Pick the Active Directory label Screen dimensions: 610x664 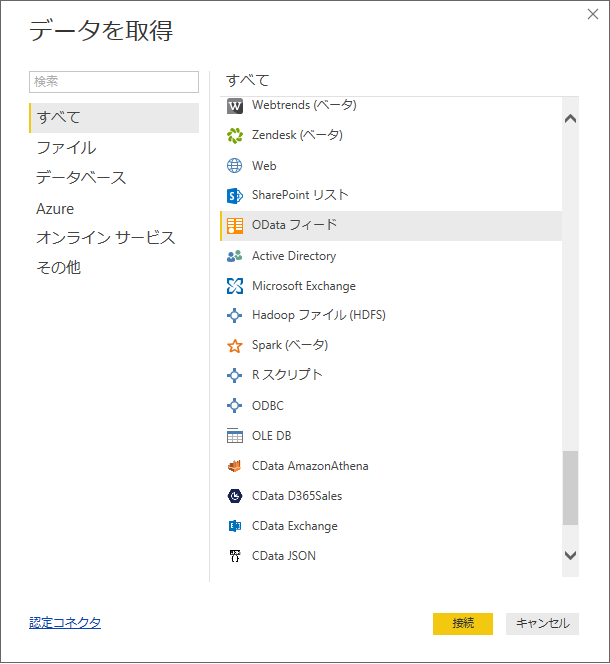294,256
